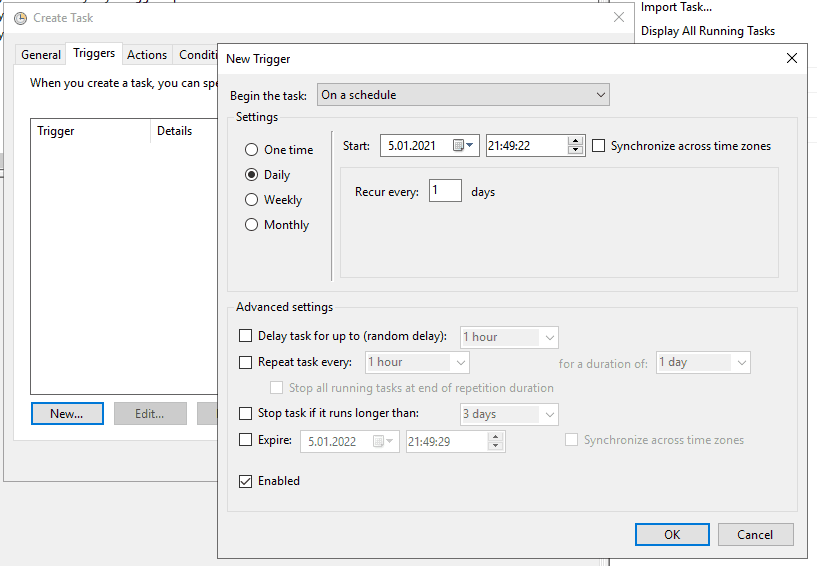Select the Monthly schedule option
Screen dimensions: 817x566
[x=252, y=225]
